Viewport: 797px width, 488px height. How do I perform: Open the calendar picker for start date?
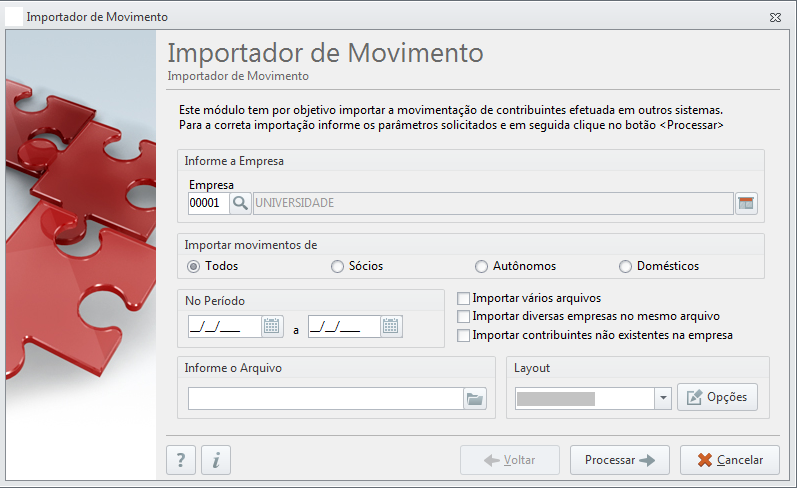coord(272,326)
